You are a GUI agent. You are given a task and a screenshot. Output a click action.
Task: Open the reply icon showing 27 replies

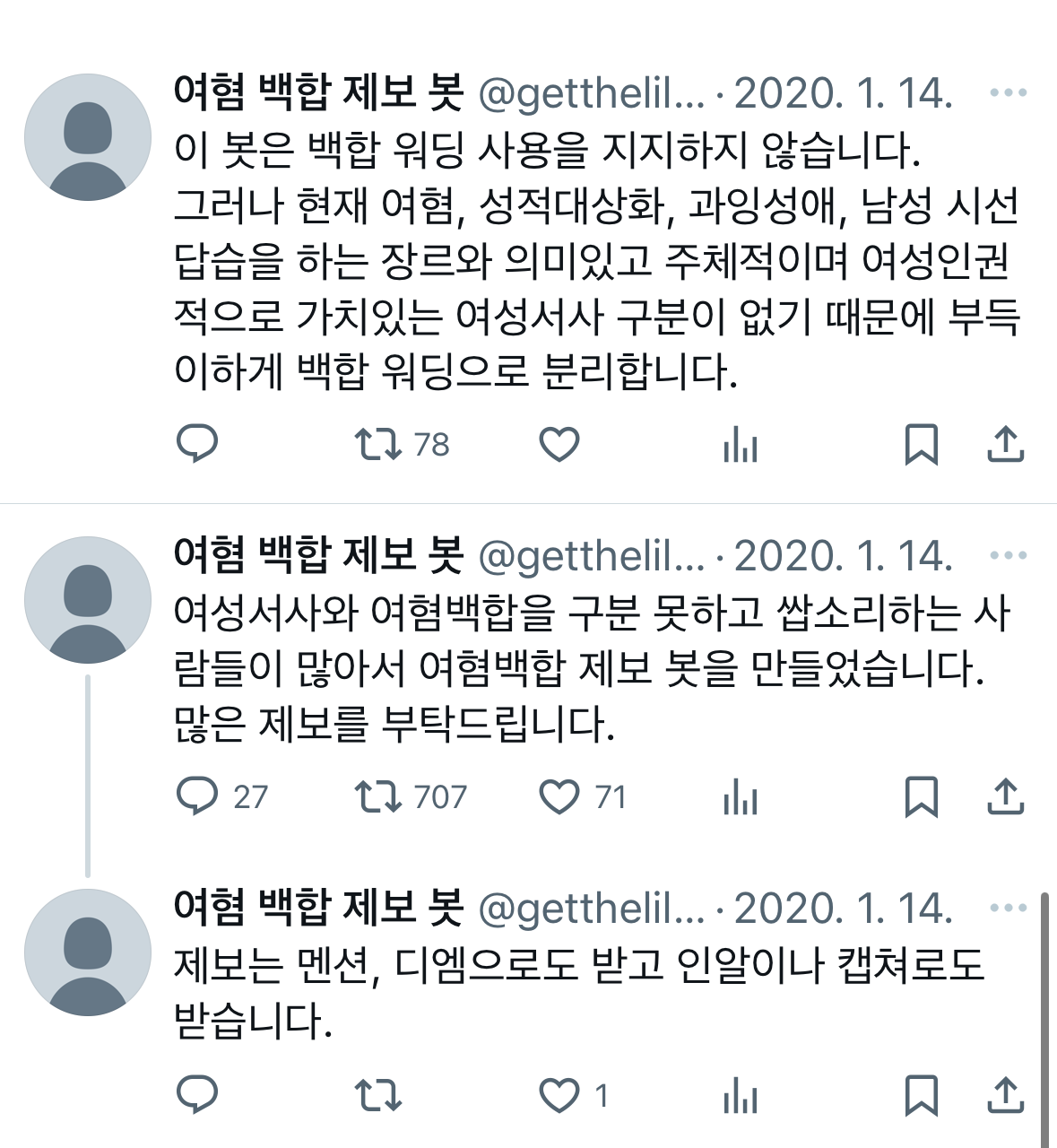[x=199, y=795]
